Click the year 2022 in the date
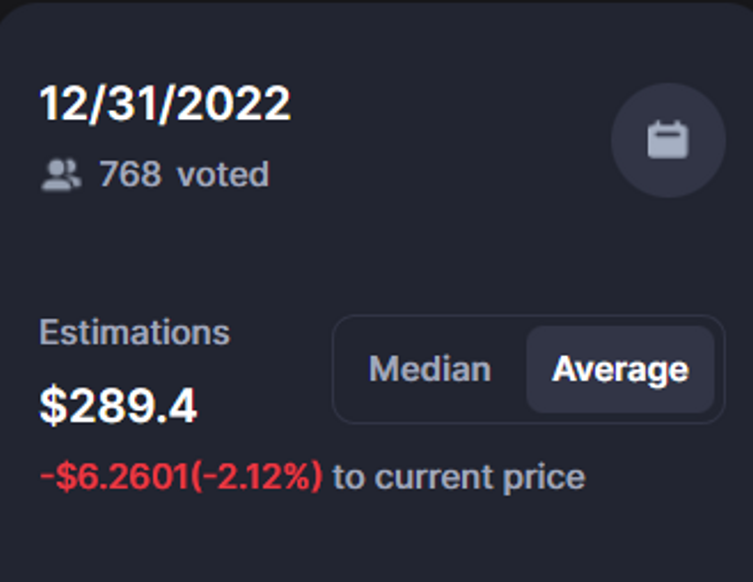Viewport: 753px width, 582px height. 233,103
